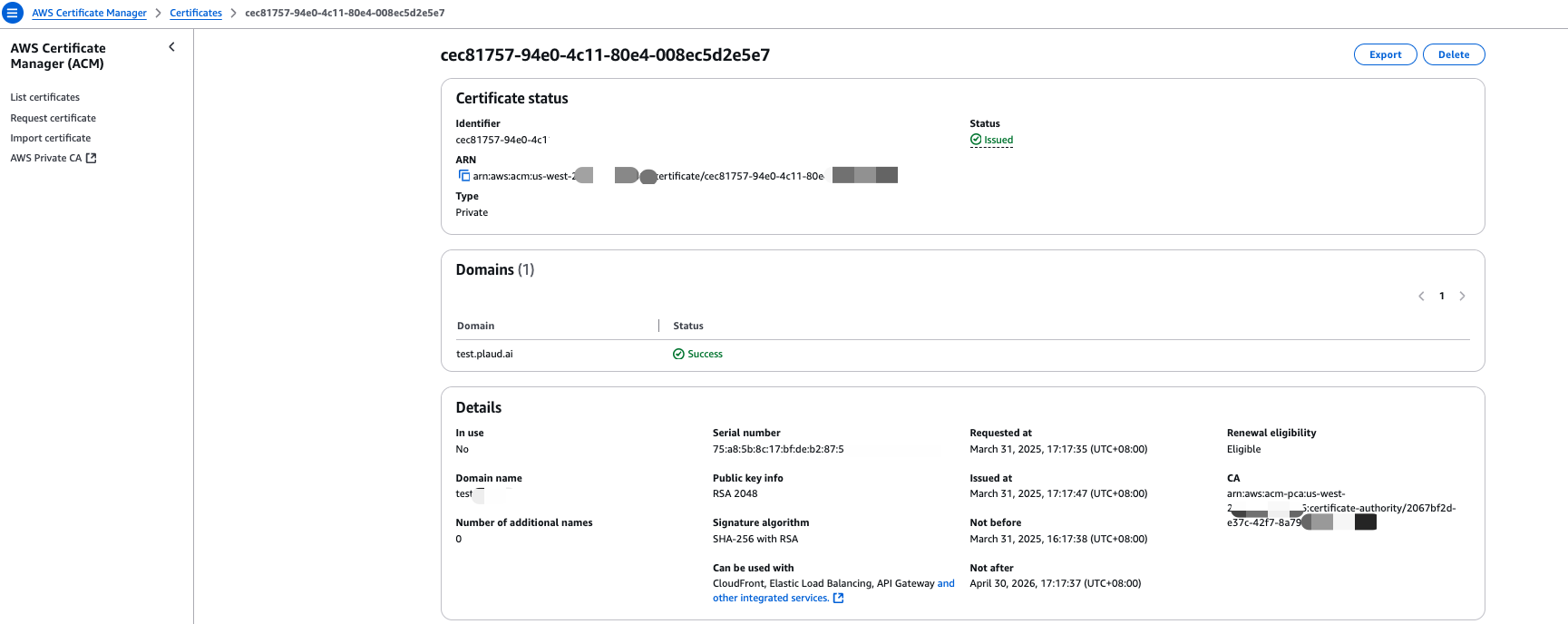Click the Success check icon for test.plaud.ai
1568x624 pixels.
click(x=678, y=355)
